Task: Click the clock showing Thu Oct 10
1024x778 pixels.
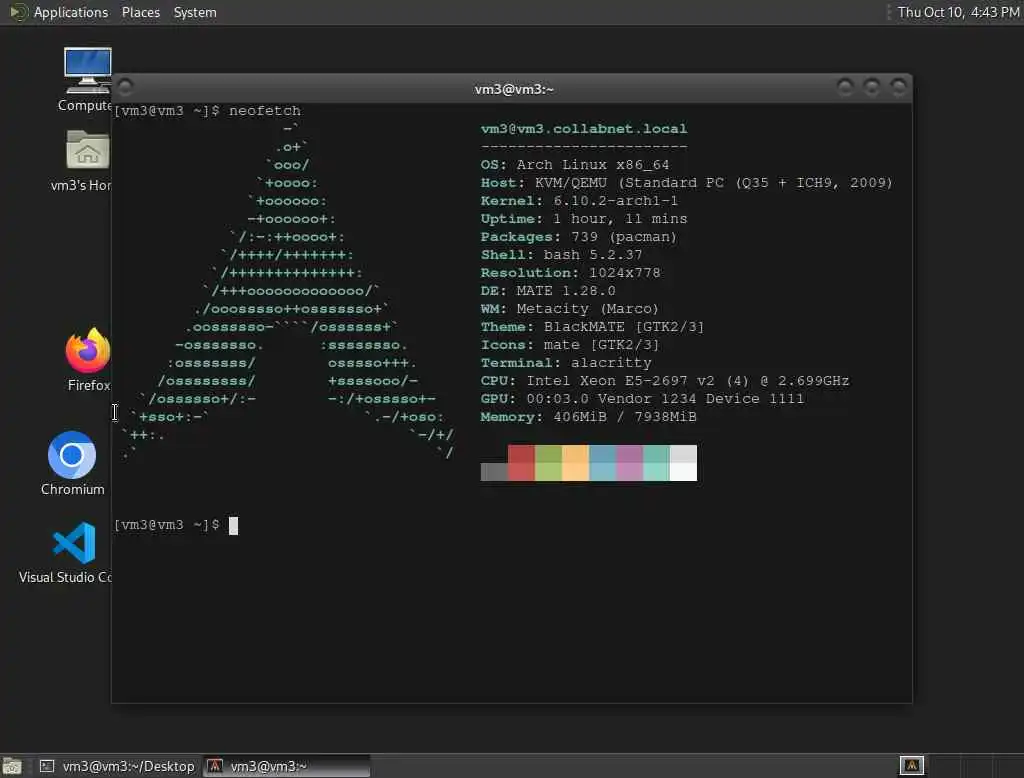Action: 958,12
